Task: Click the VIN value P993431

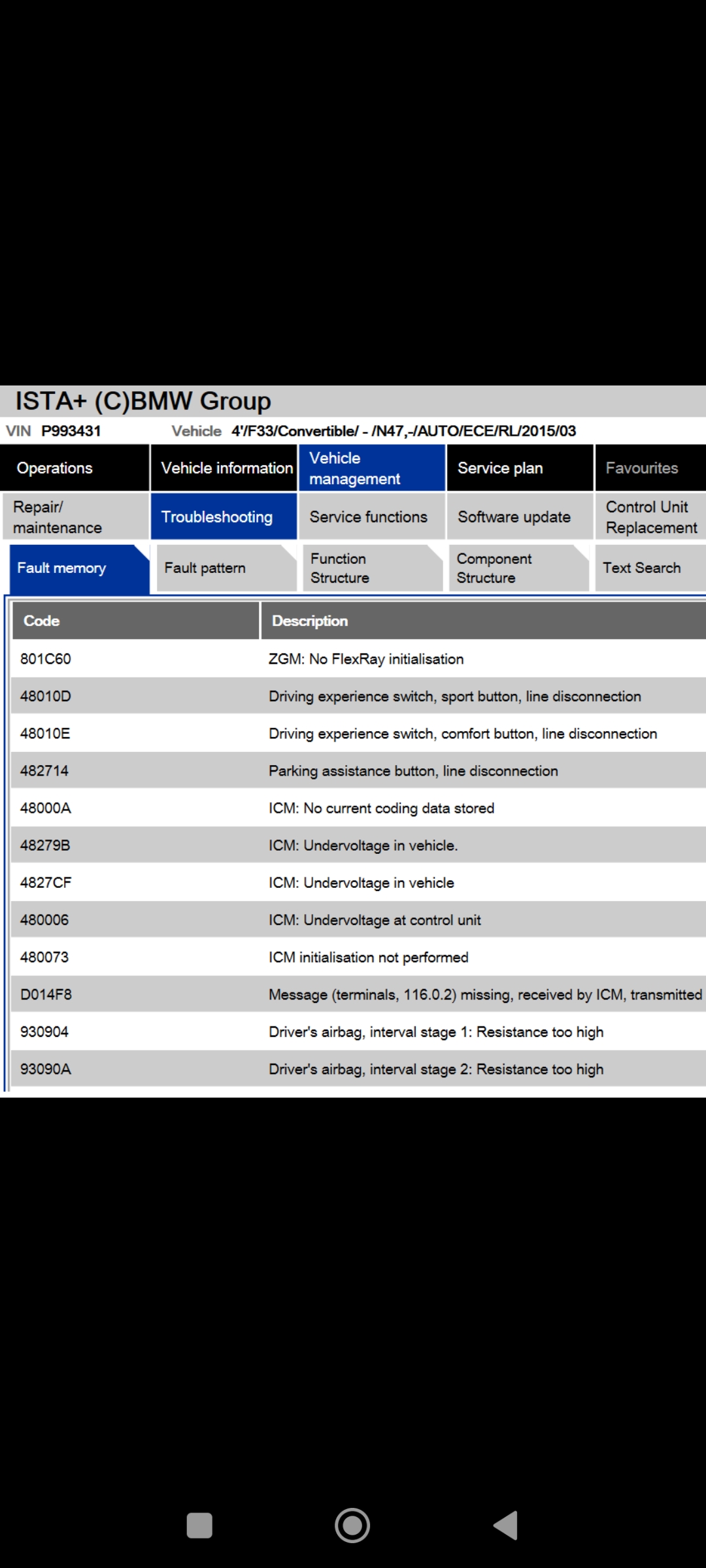Action: click(71, 431)
